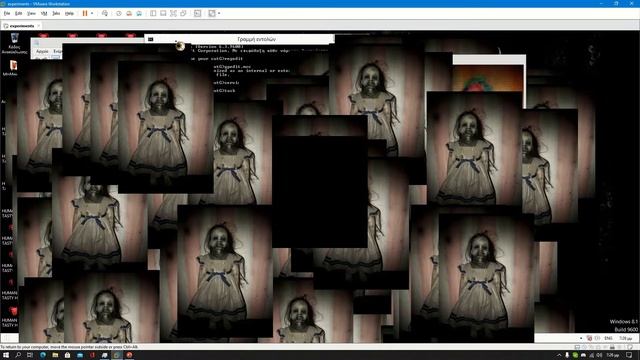Image resolution: width=640 pixels, height=360 pixels.
Task: Open the Recycle Bin on guest desktop
Action: tap(14, 44)
